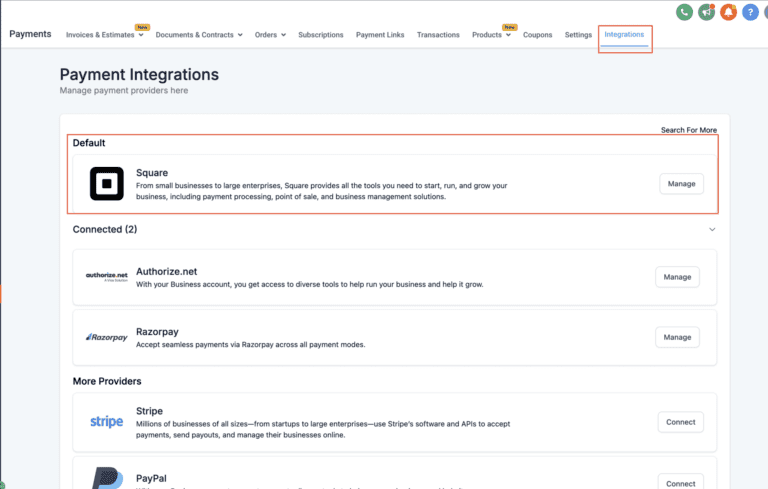Click the Default section label

tap(89, 143)
